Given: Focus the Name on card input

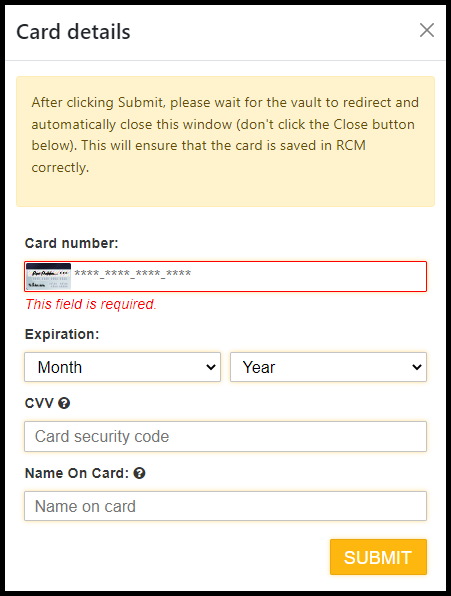Looking at the screenshot, I should pyautogui.click(x=225, y=506).
